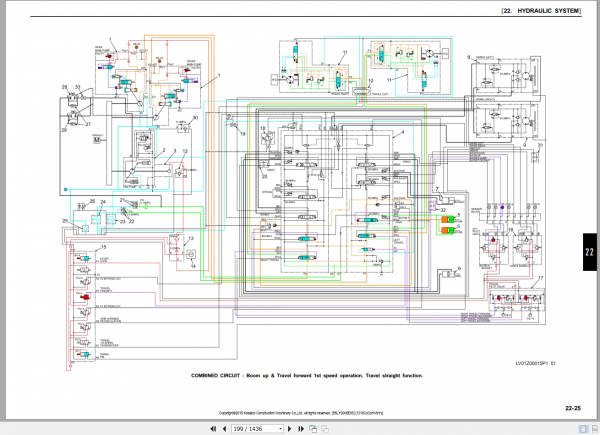Advance to the next page

coord(290,429)
